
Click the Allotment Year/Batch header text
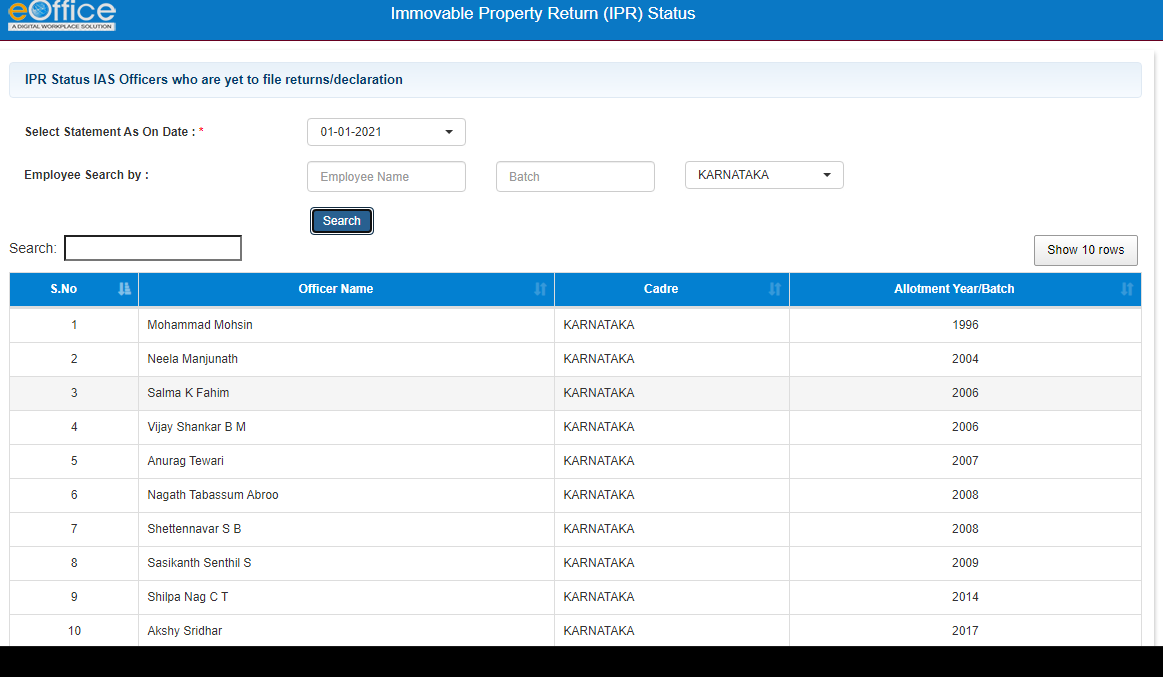954,289
